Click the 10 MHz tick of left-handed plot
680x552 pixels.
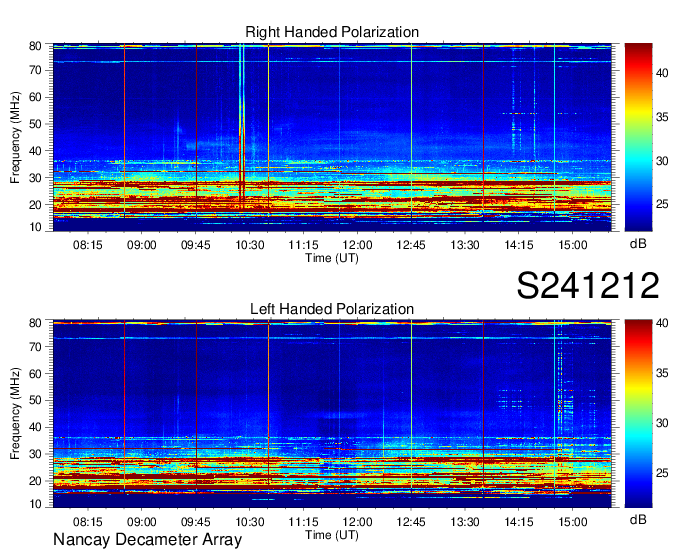tap(35, 504)
